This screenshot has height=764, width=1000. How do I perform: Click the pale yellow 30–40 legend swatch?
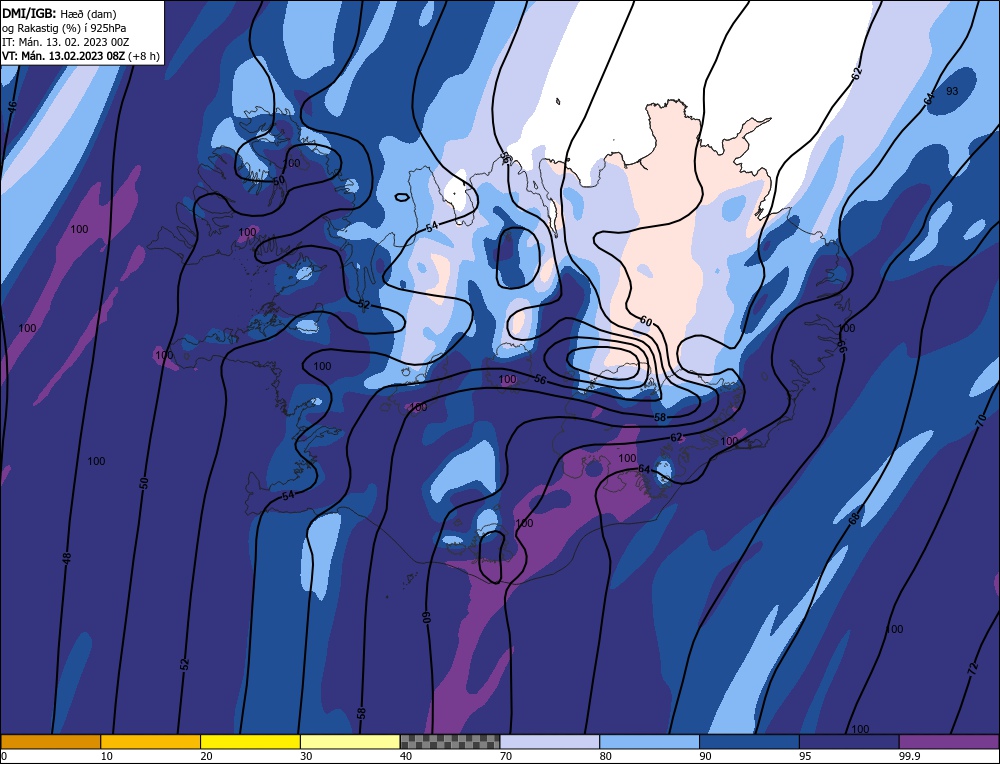coord(350,741)
